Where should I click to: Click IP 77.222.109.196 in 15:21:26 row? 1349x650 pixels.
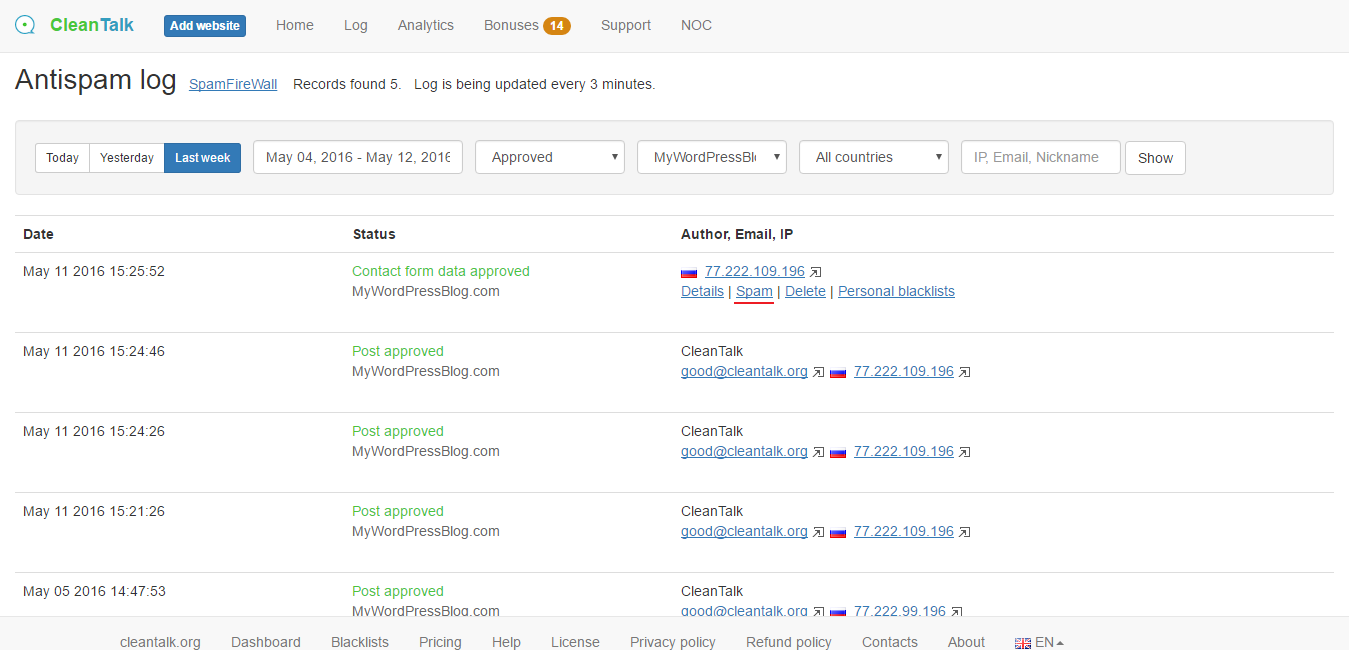pos(904,531)
